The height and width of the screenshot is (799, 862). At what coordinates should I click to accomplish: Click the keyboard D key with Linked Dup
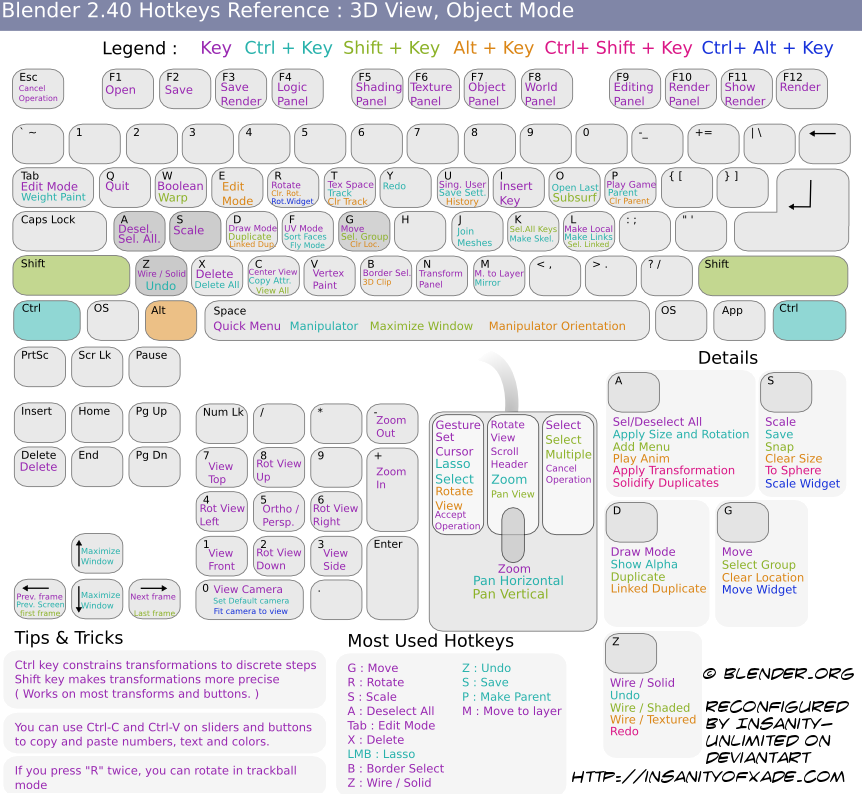[x=252, y=231]
